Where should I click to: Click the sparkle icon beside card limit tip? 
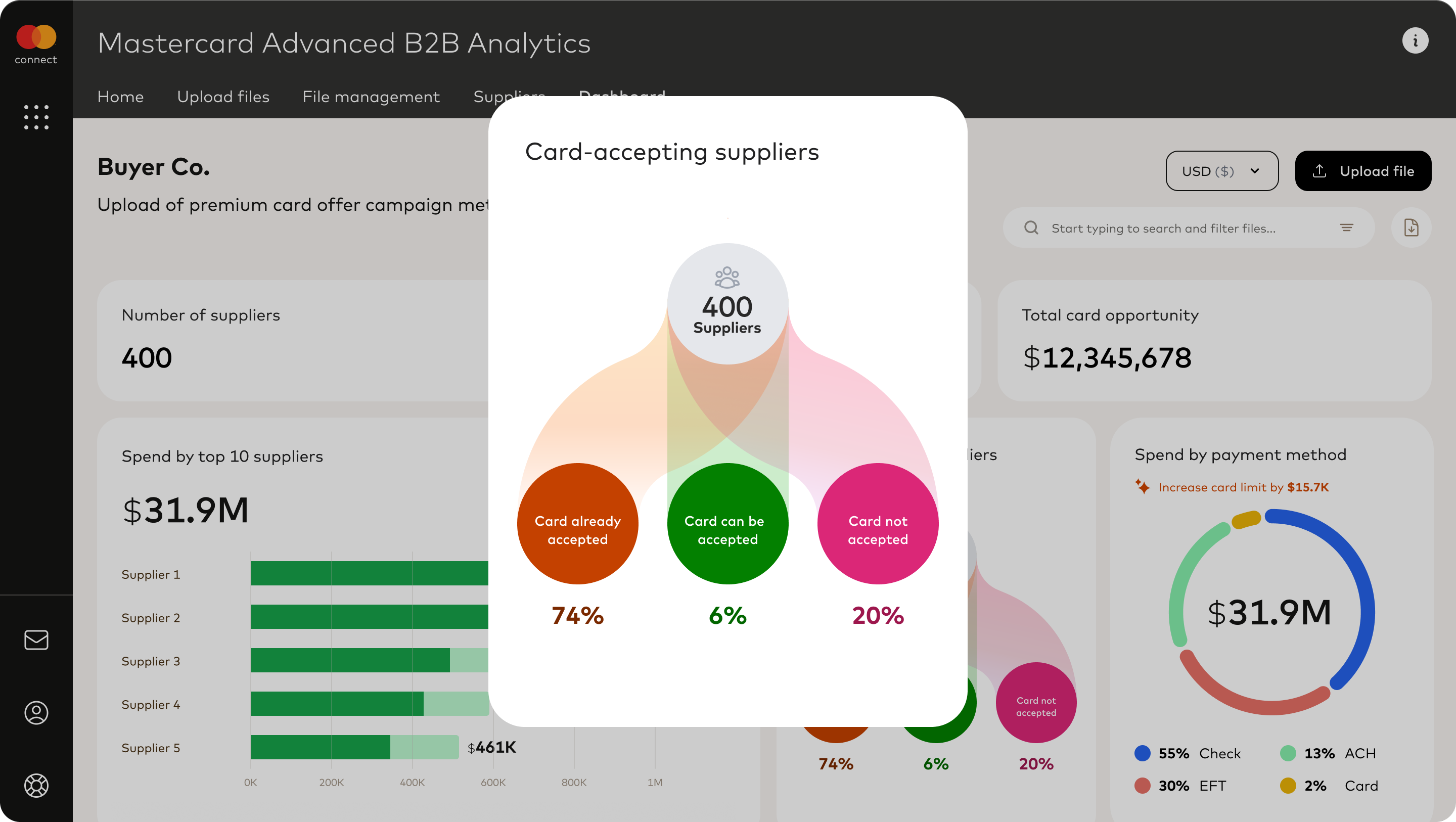[1142, 486]
